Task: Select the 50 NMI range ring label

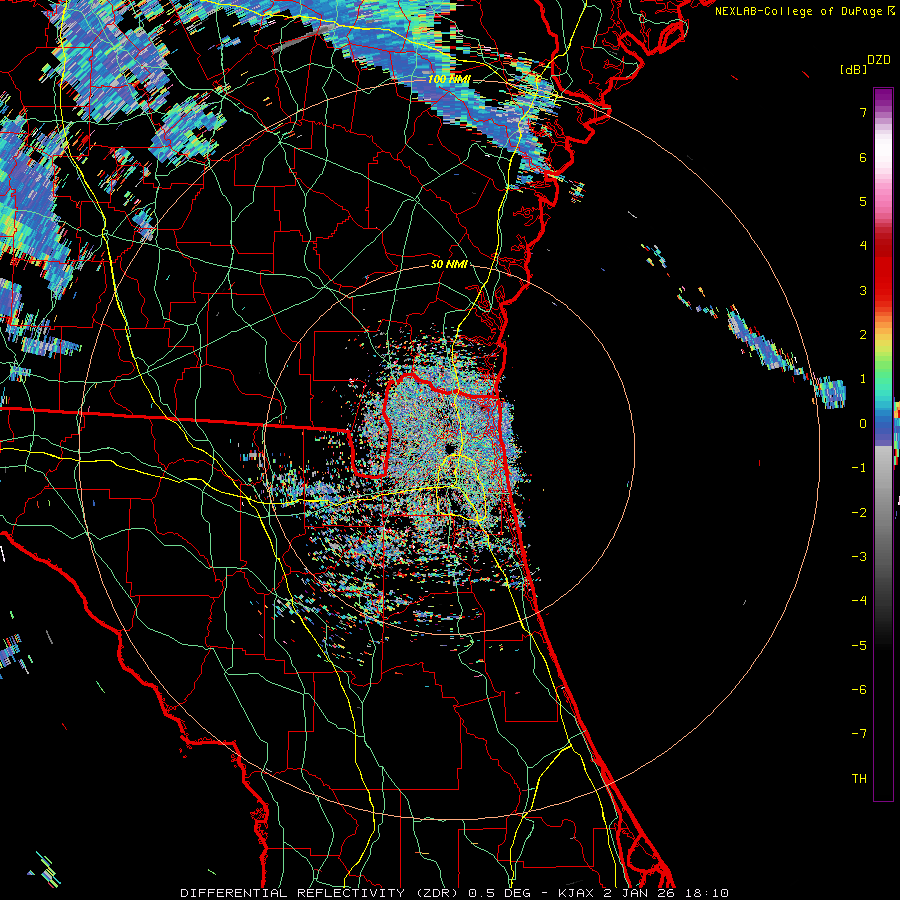Action: tap(449, 265)
